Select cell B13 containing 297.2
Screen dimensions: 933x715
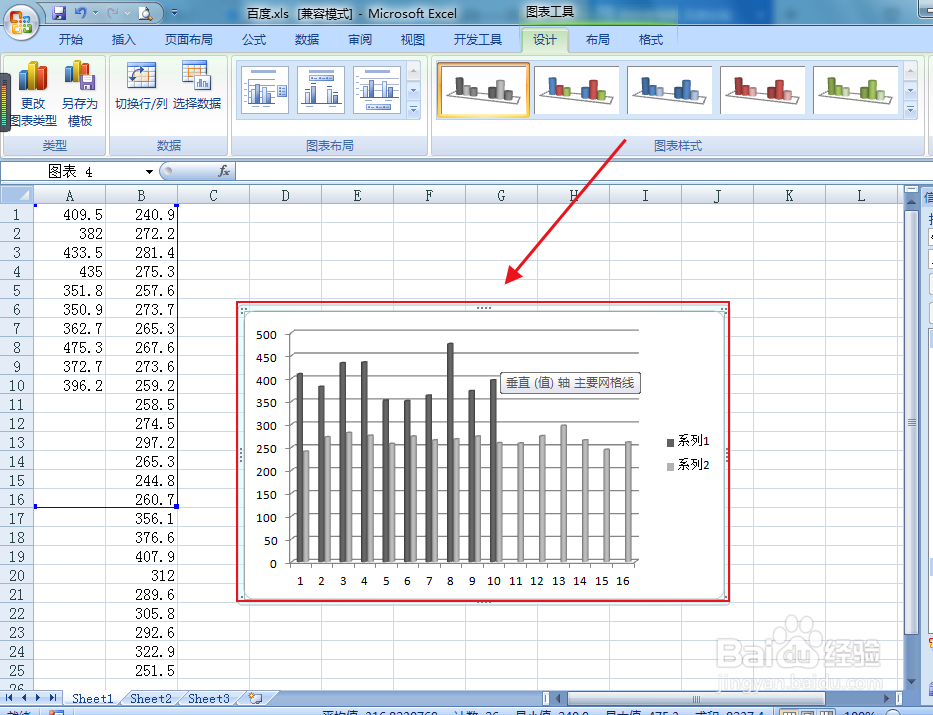click(x=142, y=442)
